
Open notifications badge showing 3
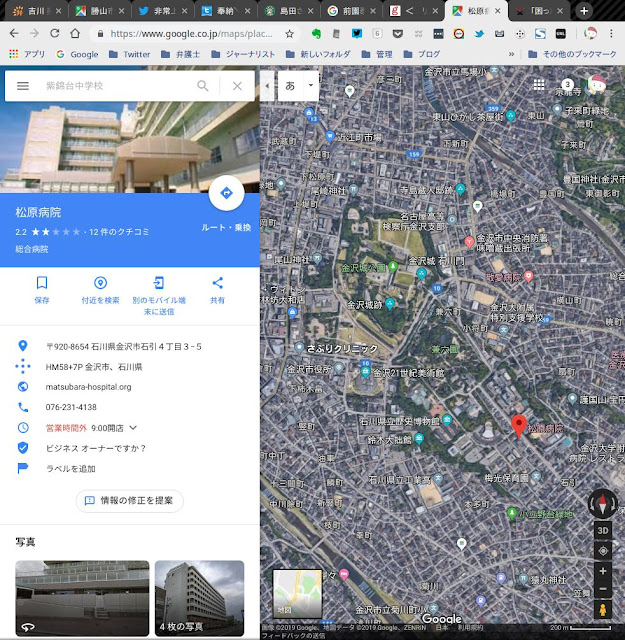567,85
